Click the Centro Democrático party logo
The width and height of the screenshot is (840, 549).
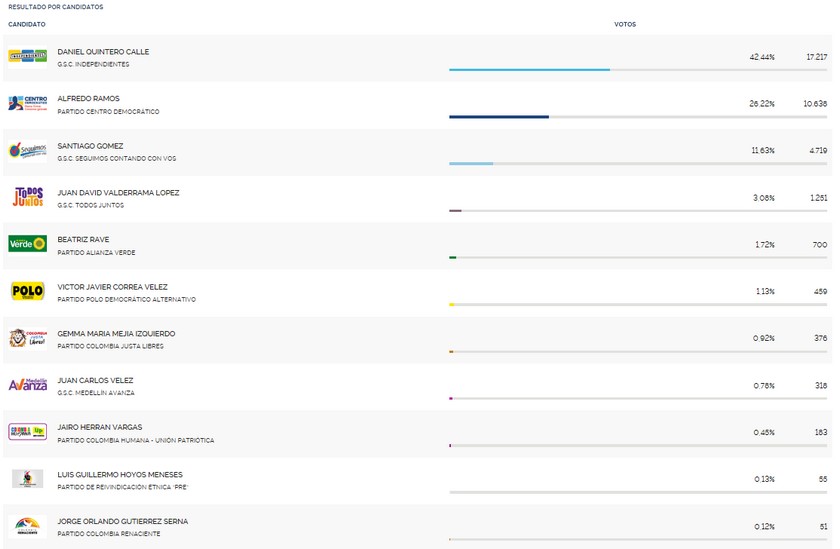pos(27,103)
